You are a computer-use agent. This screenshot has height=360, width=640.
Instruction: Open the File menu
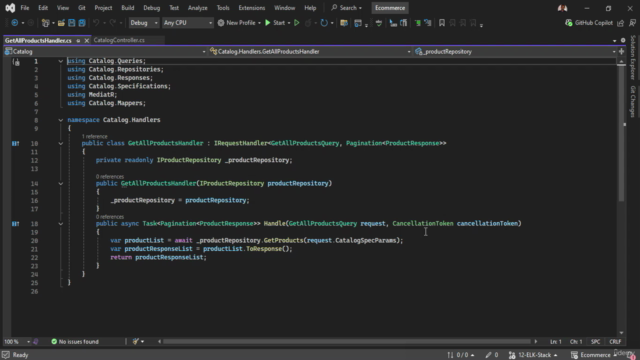tap(25, 8)
